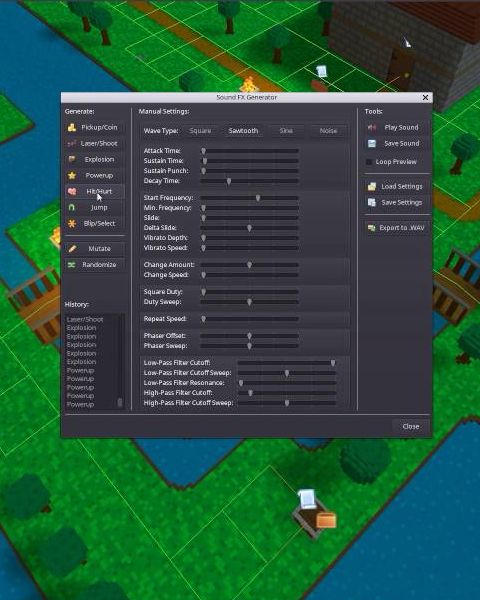Generate a Jump sound

[x=95, y=207]
